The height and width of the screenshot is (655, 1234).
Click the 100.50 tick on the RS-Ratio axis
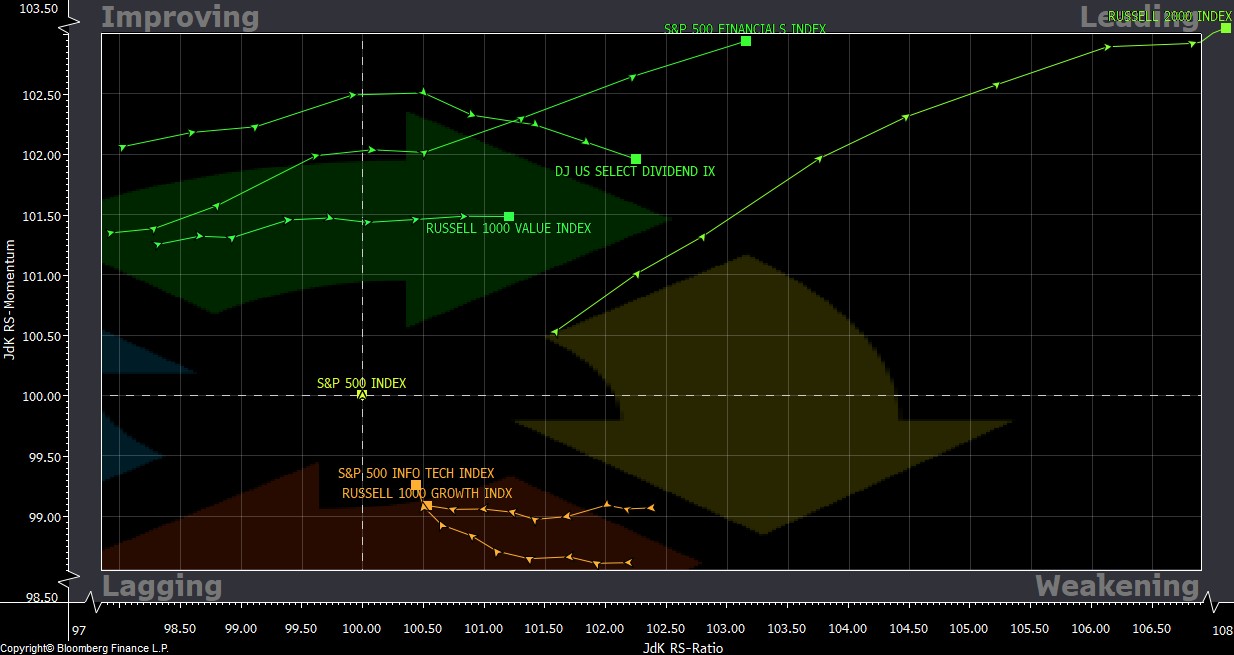tap(423, 630)
